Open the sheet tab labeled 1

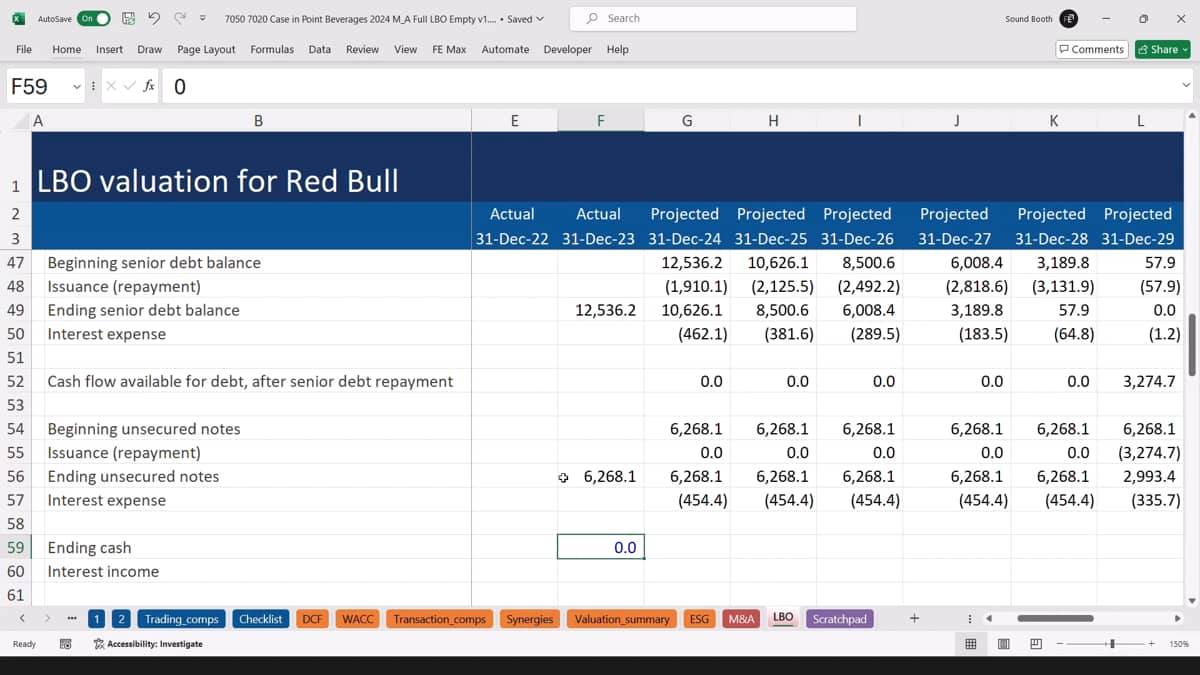pyautogui.click(x=96, y=619)
